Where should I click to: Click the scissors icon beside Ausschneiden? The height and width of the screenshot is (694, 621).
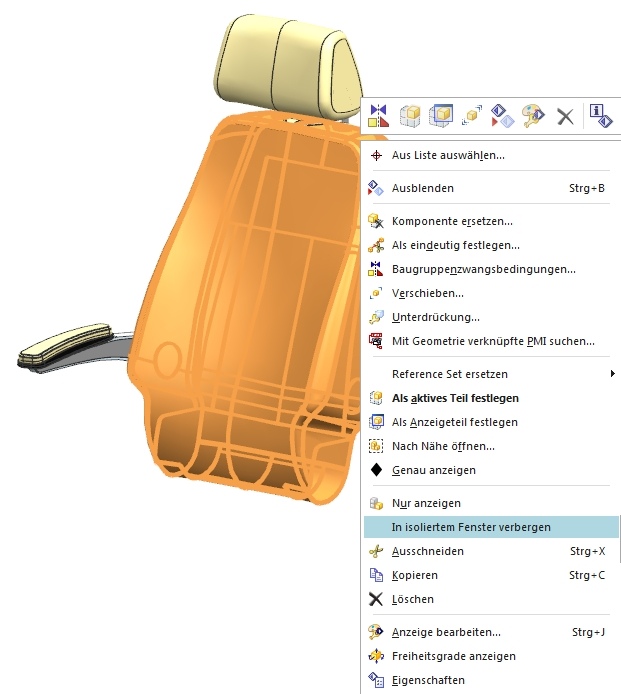(x=376, y=551)
